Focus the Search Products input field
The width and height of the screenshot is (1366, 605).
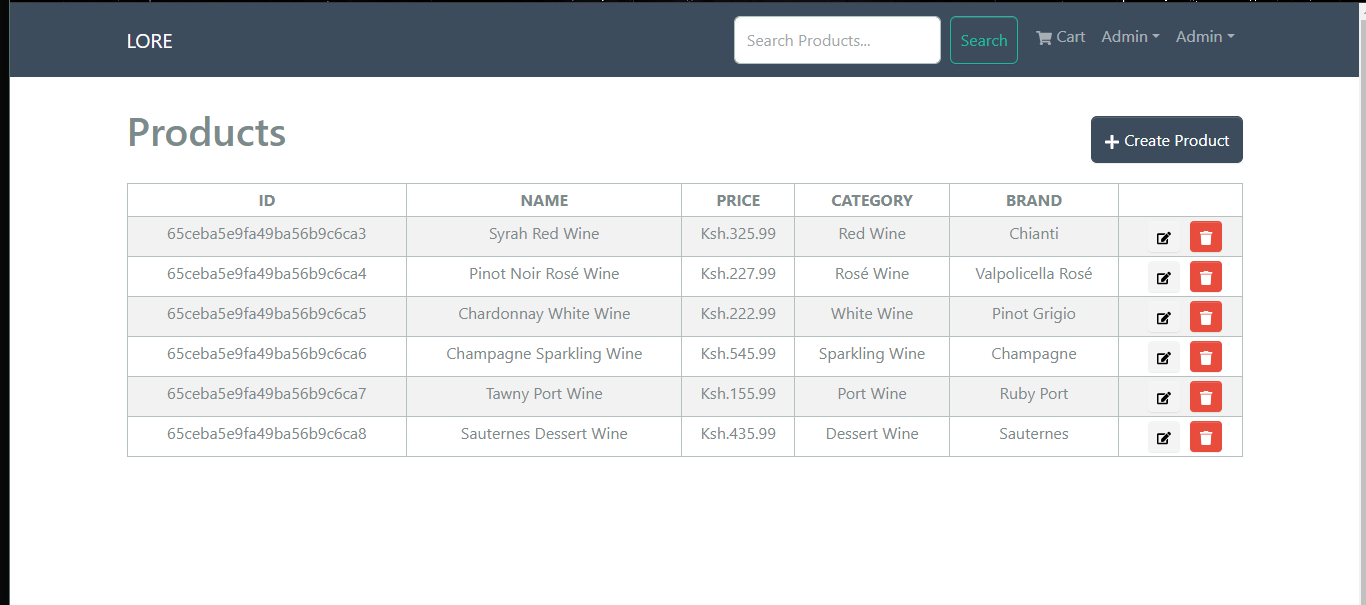click(837, 40)
